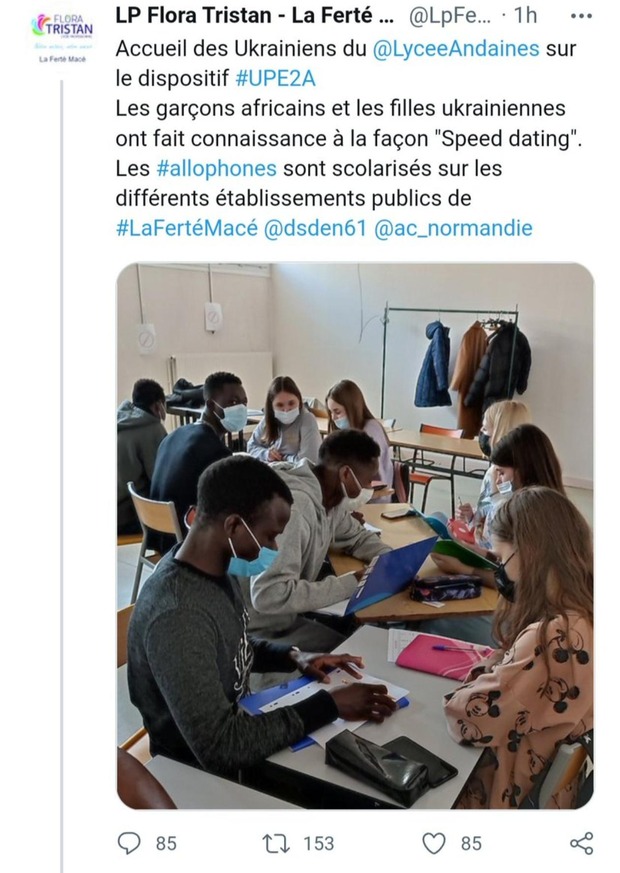
Task: Open the @ac_normandie mention
Action: click(x=453, y=228)
